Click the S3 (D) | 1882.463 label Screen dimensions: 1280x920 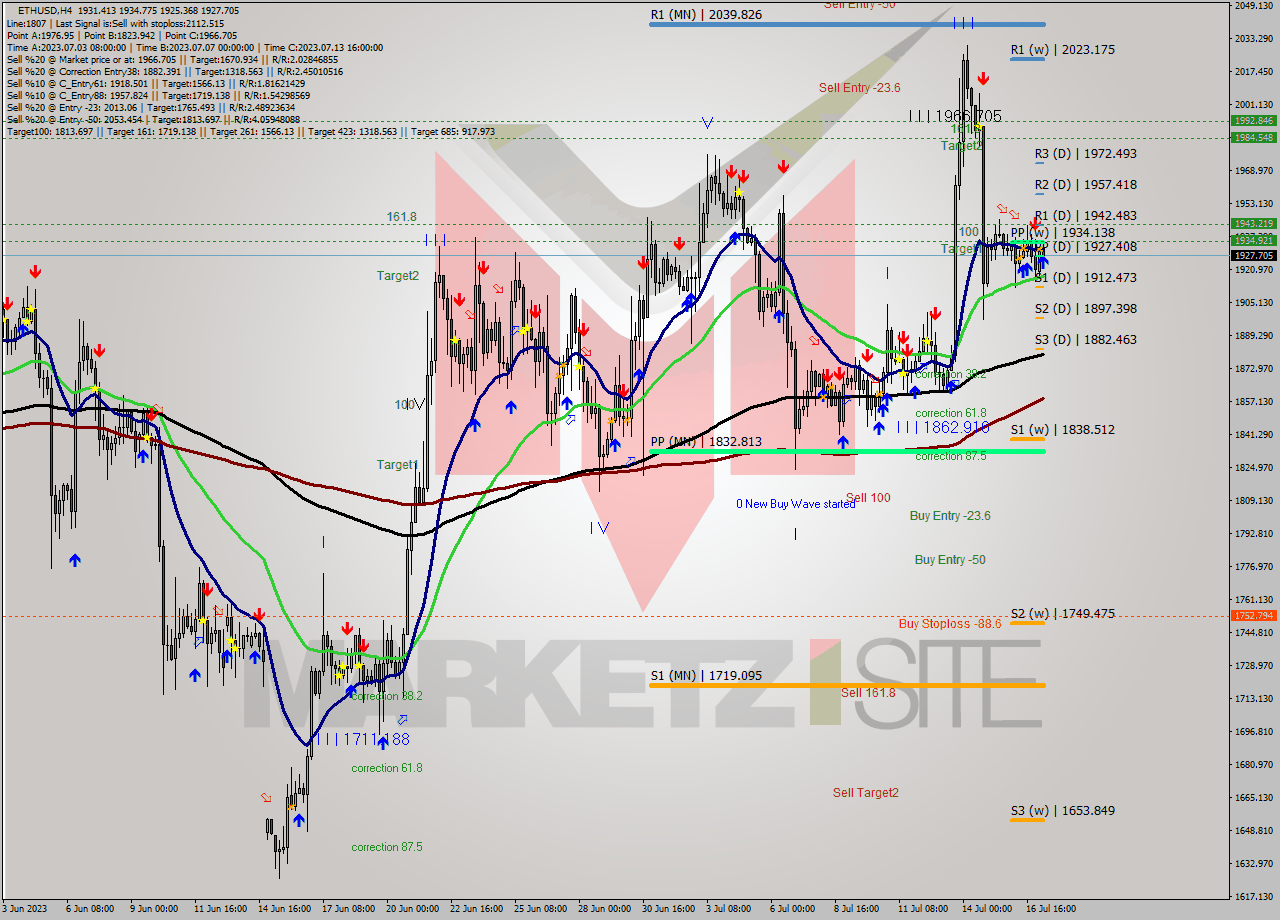[1085, 340]
